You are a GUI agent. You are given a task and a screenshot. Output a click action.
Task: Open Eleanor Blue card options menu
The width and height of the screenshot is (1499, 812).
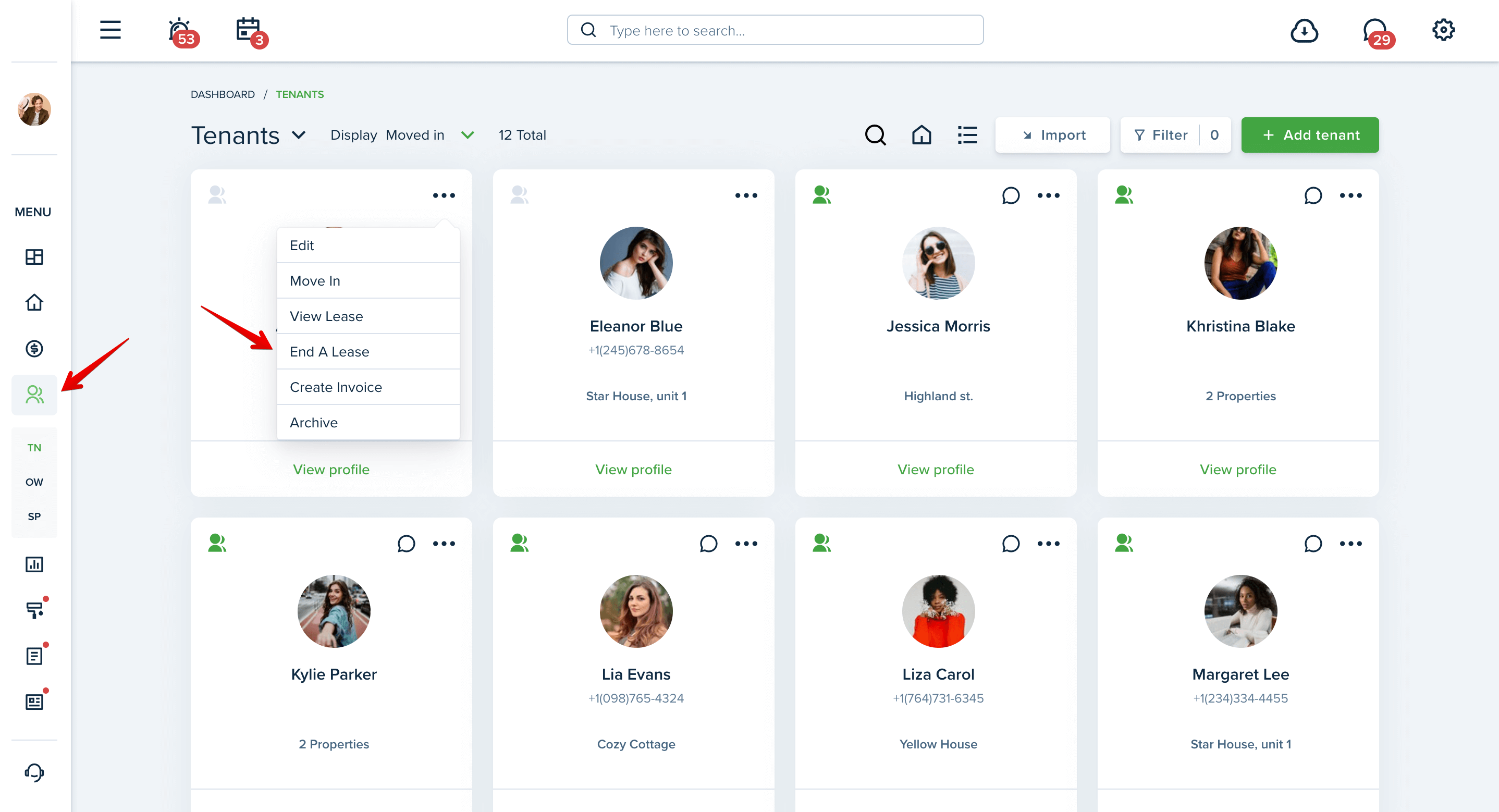pos(745,195)
